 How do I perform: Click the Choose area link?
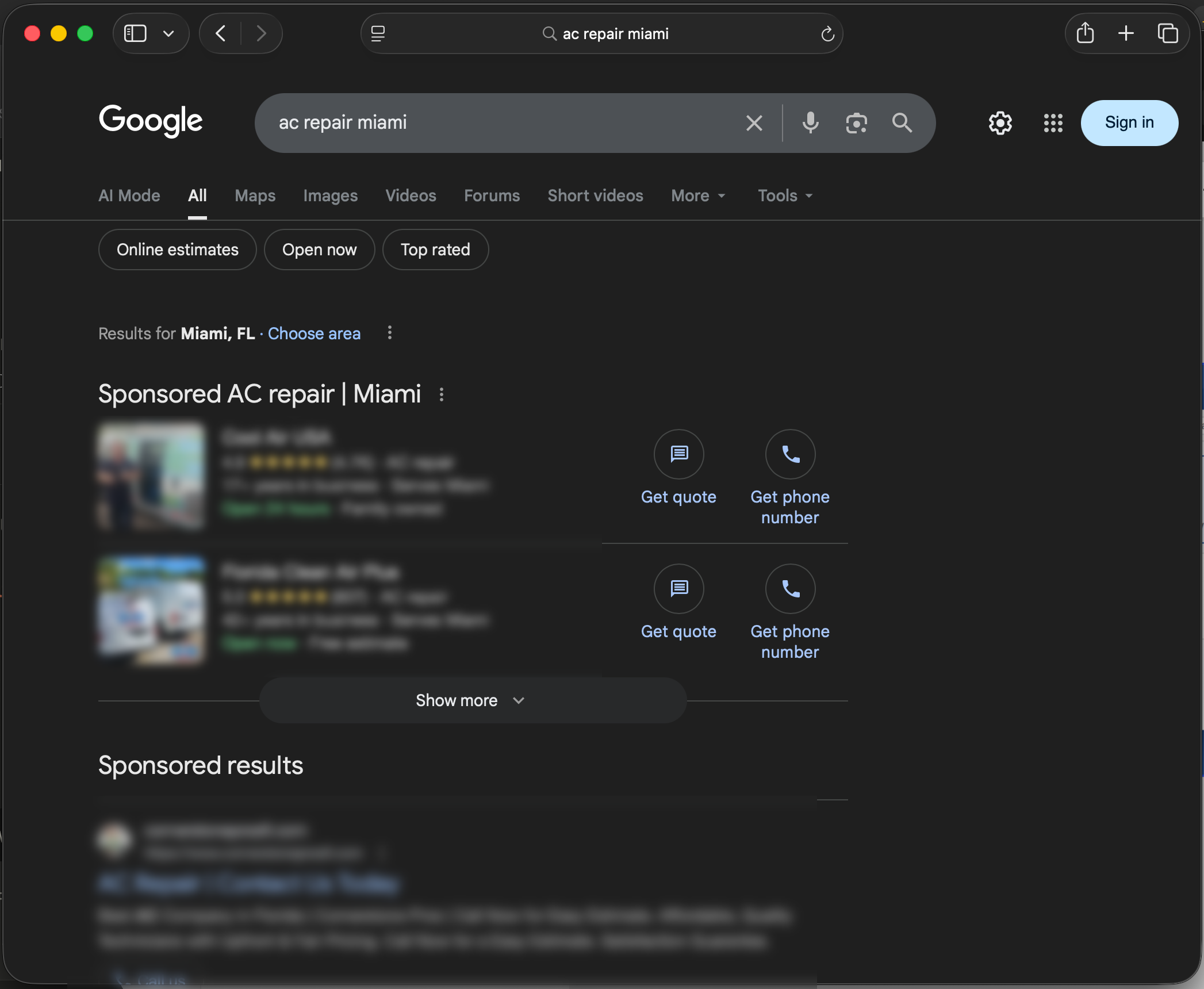(x=314, y=333)
